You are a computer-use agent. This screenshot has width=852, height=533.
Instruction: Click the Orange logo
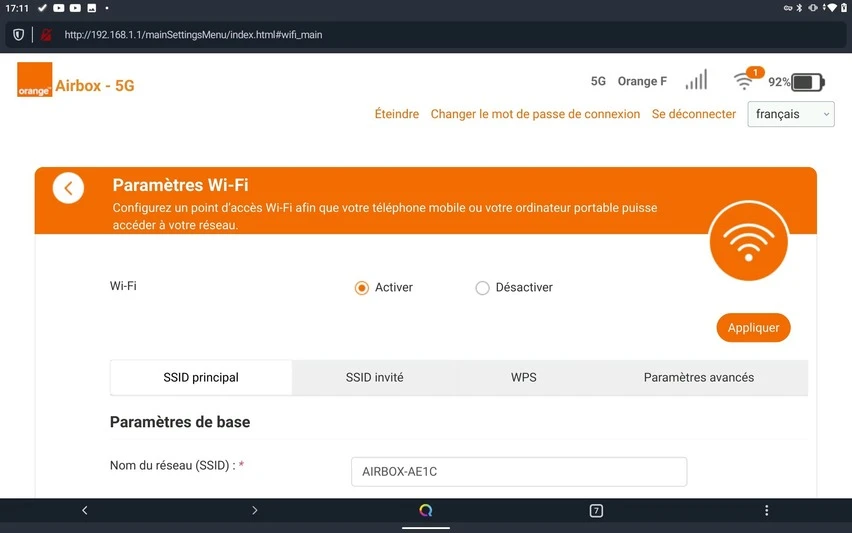pyautogui.click(x=34, y=79)
